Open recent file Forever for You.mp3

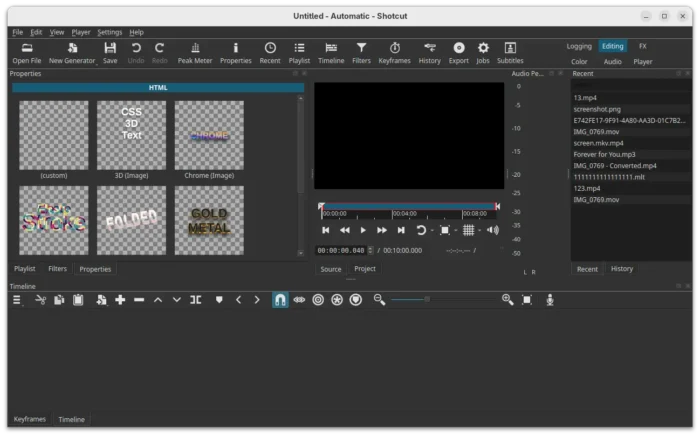coord(606,154)
